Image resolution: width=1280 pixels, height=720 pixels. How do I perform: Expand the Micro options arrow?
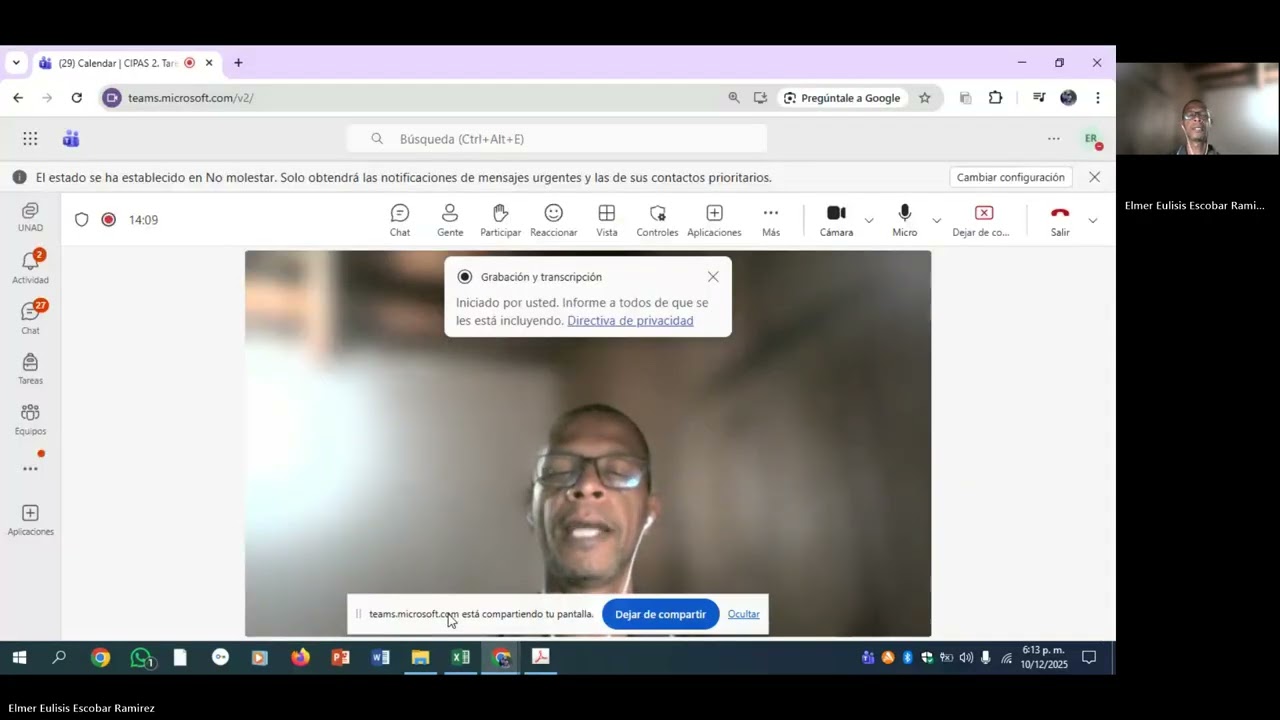pyautogui.click(x=937, y=220)
